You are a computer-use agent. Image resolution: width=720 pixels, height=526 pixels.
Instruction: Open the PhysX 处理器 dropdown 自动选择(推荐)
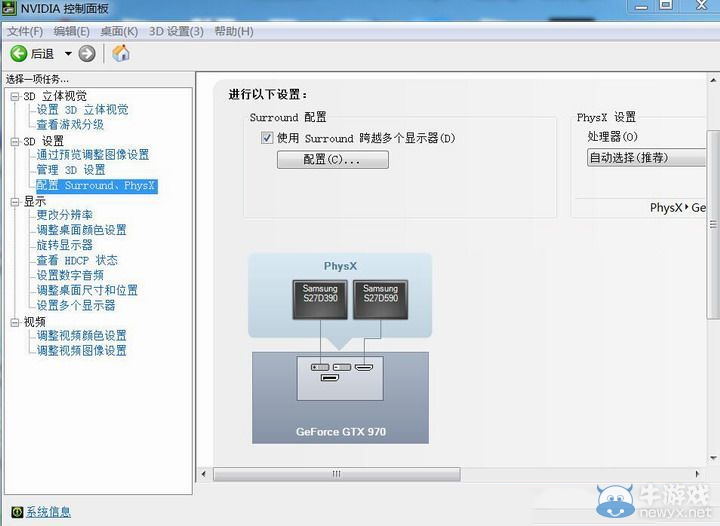[647, 158]
